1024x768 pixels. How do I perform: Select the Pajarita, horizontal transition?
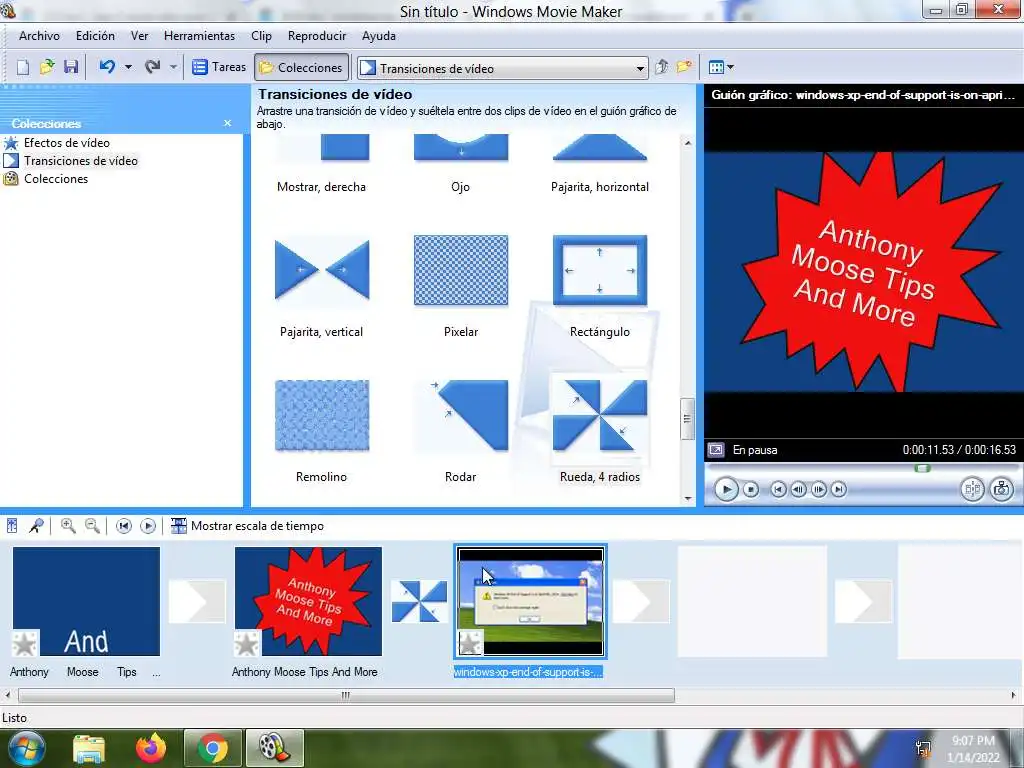tap(600, 163)
